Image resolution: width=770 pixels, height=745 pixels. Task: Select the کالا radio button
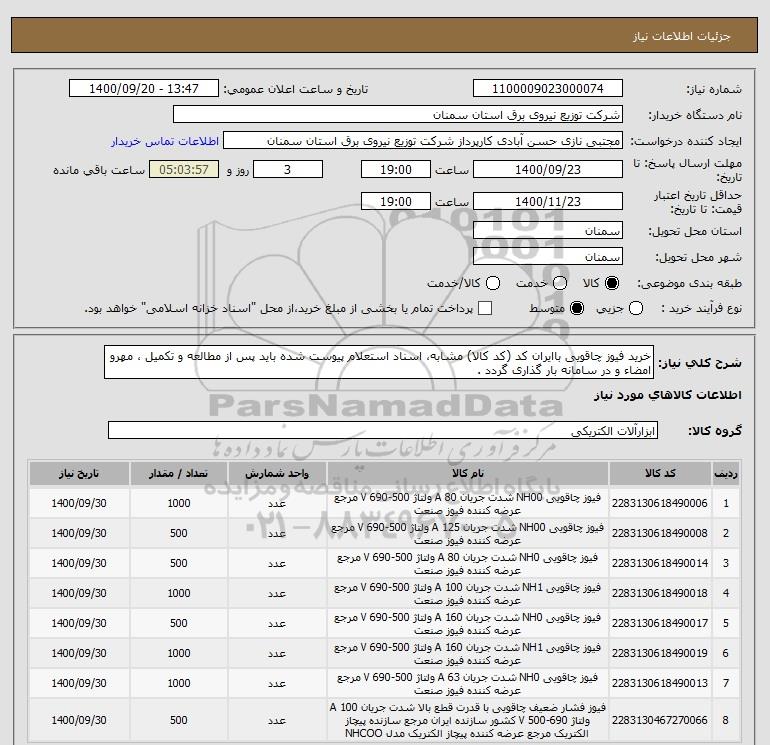612,283
